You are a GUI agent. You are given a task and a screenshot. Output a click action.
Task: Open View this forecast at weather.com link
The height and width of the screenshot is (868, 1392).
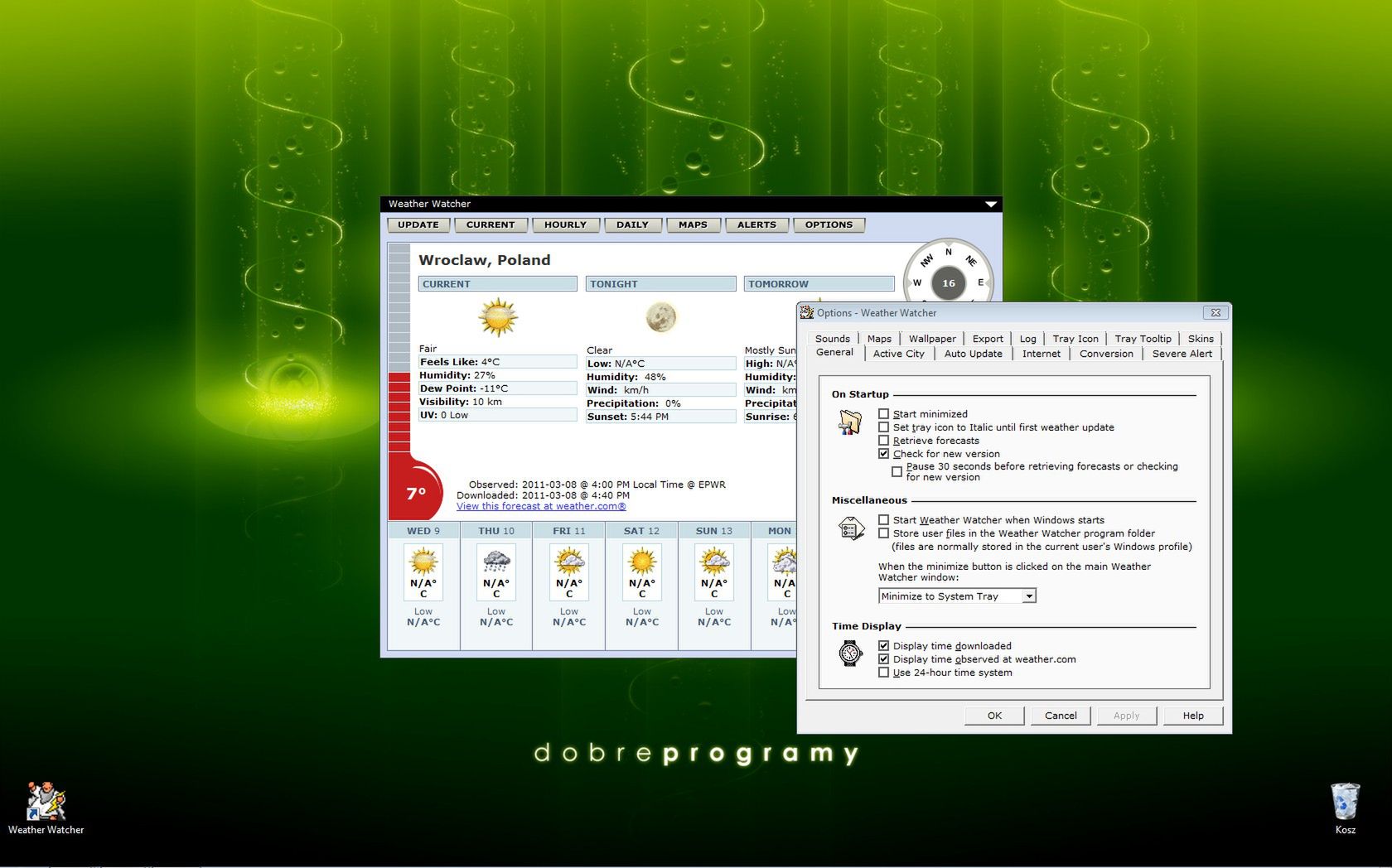click(x=541, y=506)
